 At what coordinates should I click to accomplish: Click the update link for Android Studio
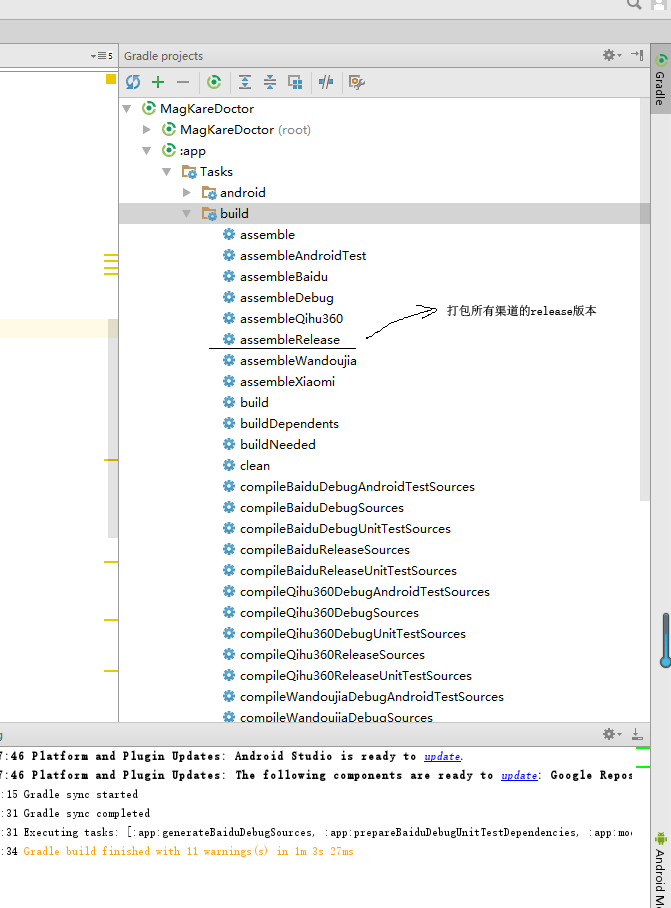tap(442, 756)
